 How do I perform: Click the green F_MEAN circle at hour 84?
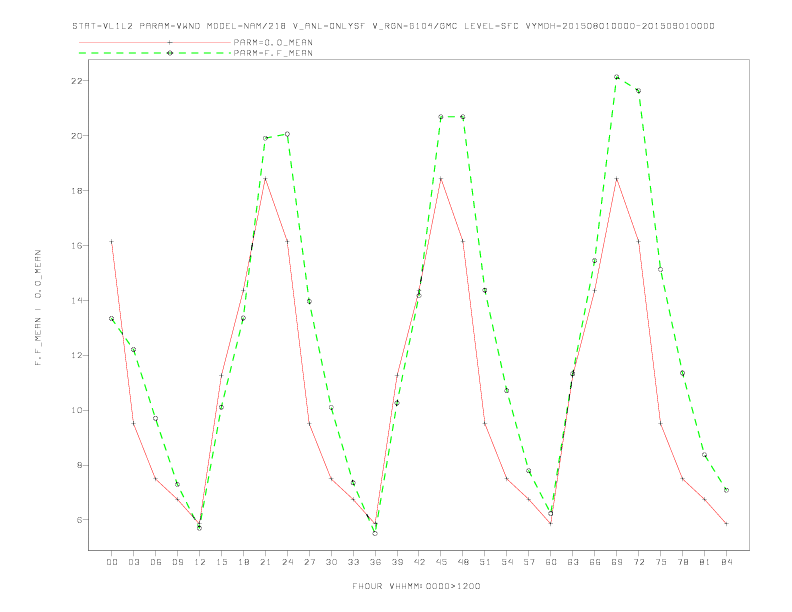[726, 490]
